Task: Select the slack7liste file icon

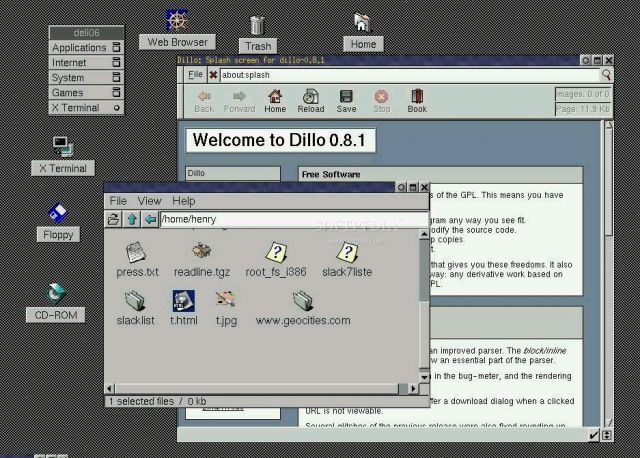Action: click(347, 252)
